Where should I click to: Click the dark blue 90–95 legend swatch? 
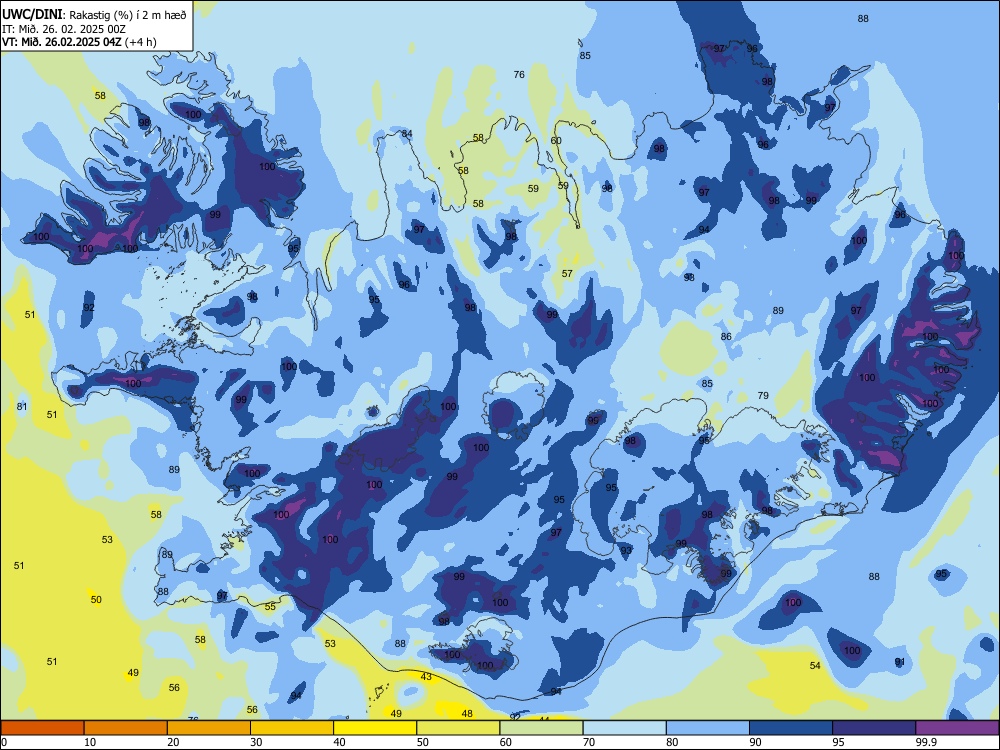pos(791,728)
